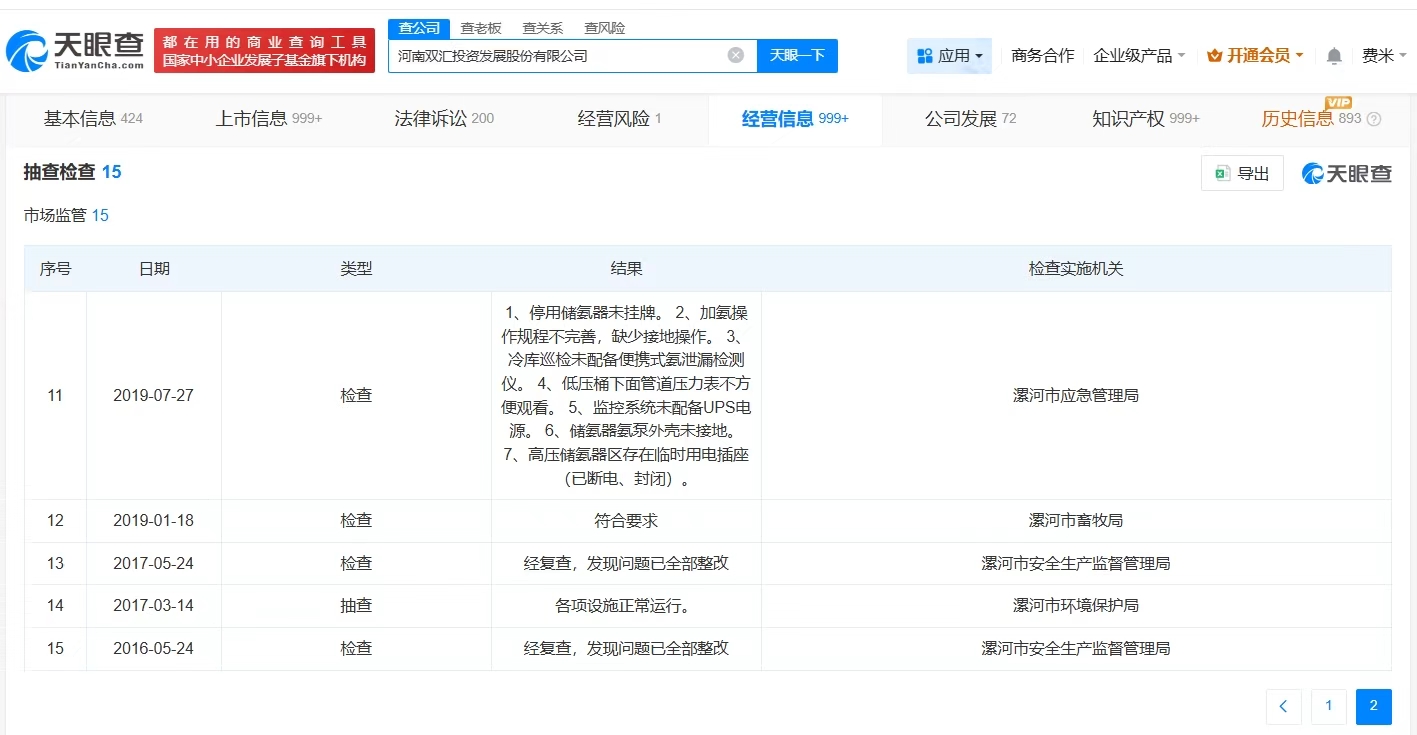Click the TianYanCha logo
1417x735 pixels.
coord(75,50)
